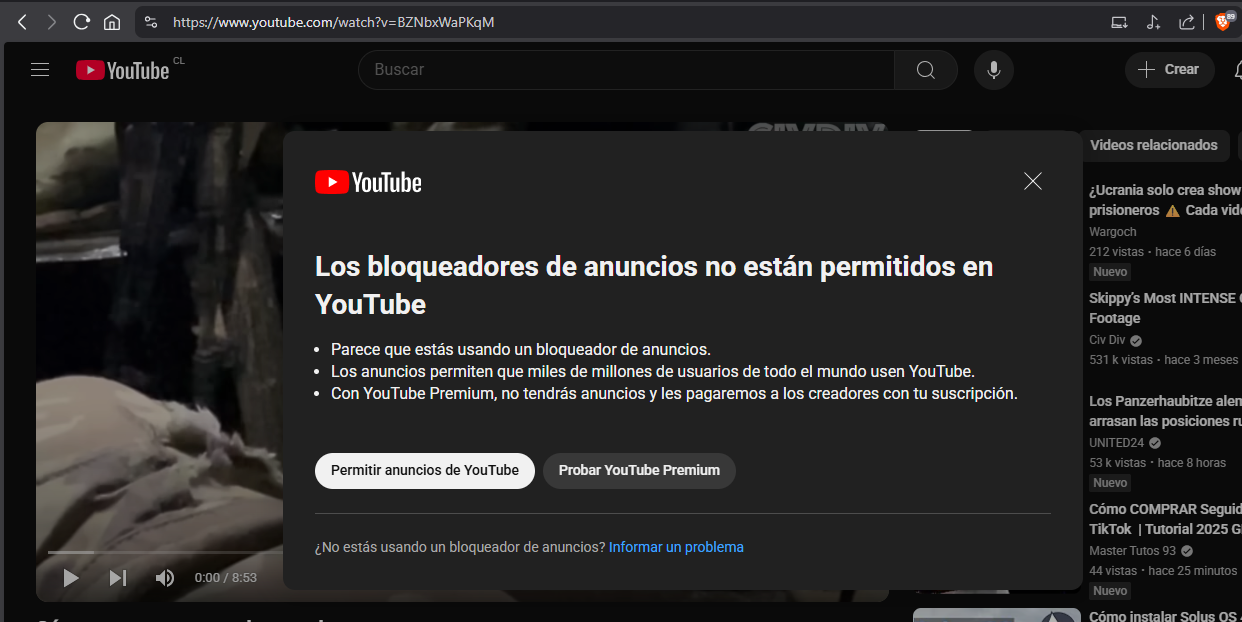
Task: Open the notifications bell
Action: pos(1239,70)
